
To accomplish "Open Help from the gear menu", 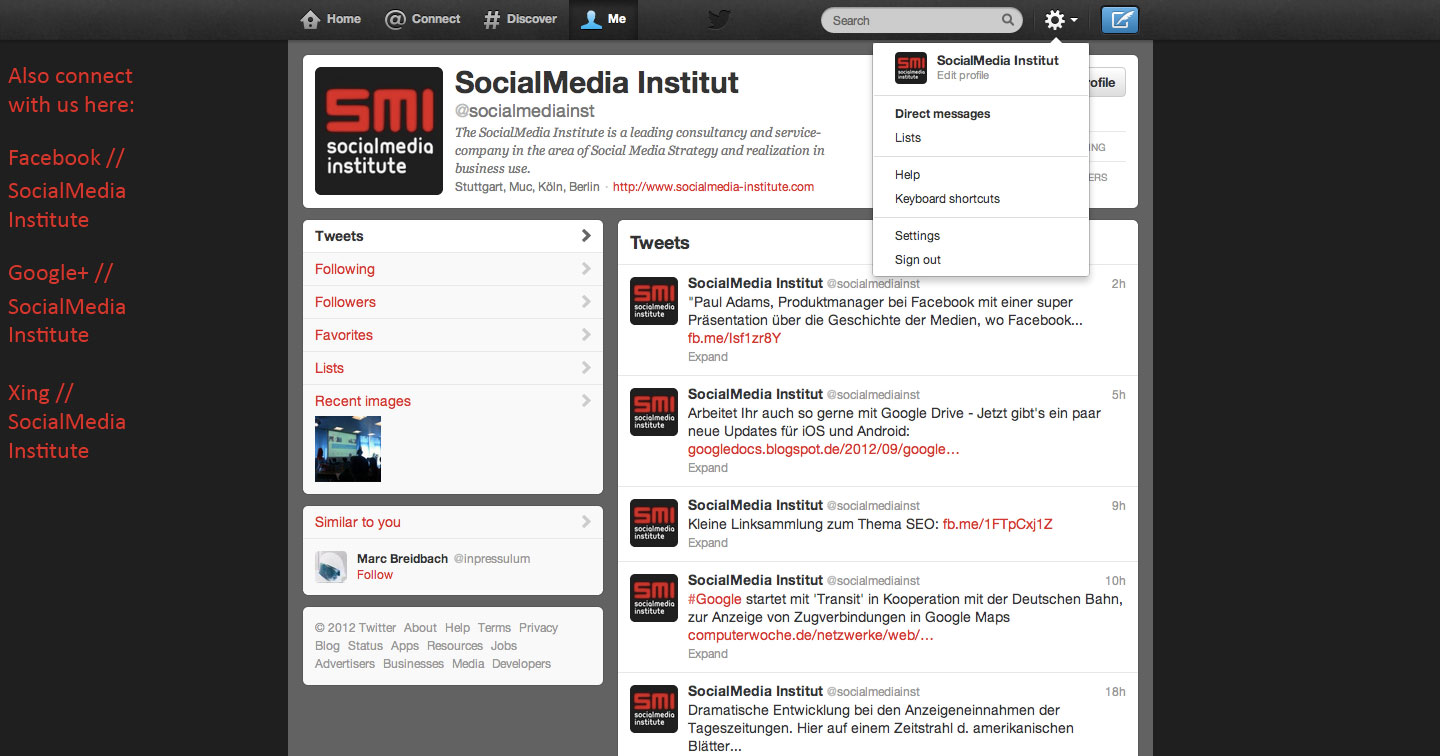I will 907,175.
